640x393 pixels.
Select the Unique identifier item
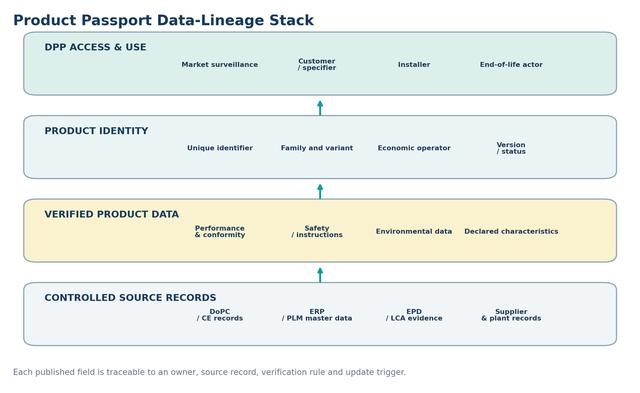(x=220, y=148)
